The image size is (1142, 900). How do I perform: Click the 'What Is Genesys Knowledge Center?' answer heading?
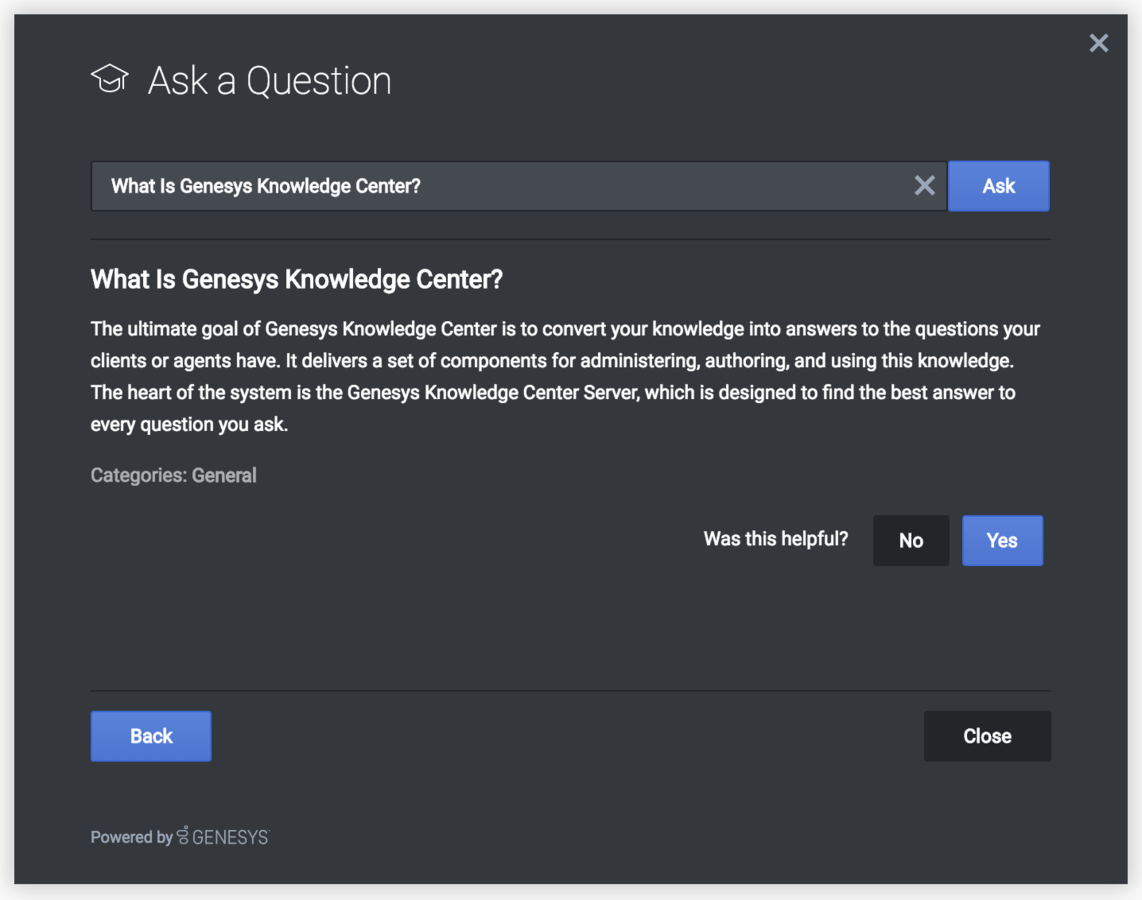tap(296, 280)
